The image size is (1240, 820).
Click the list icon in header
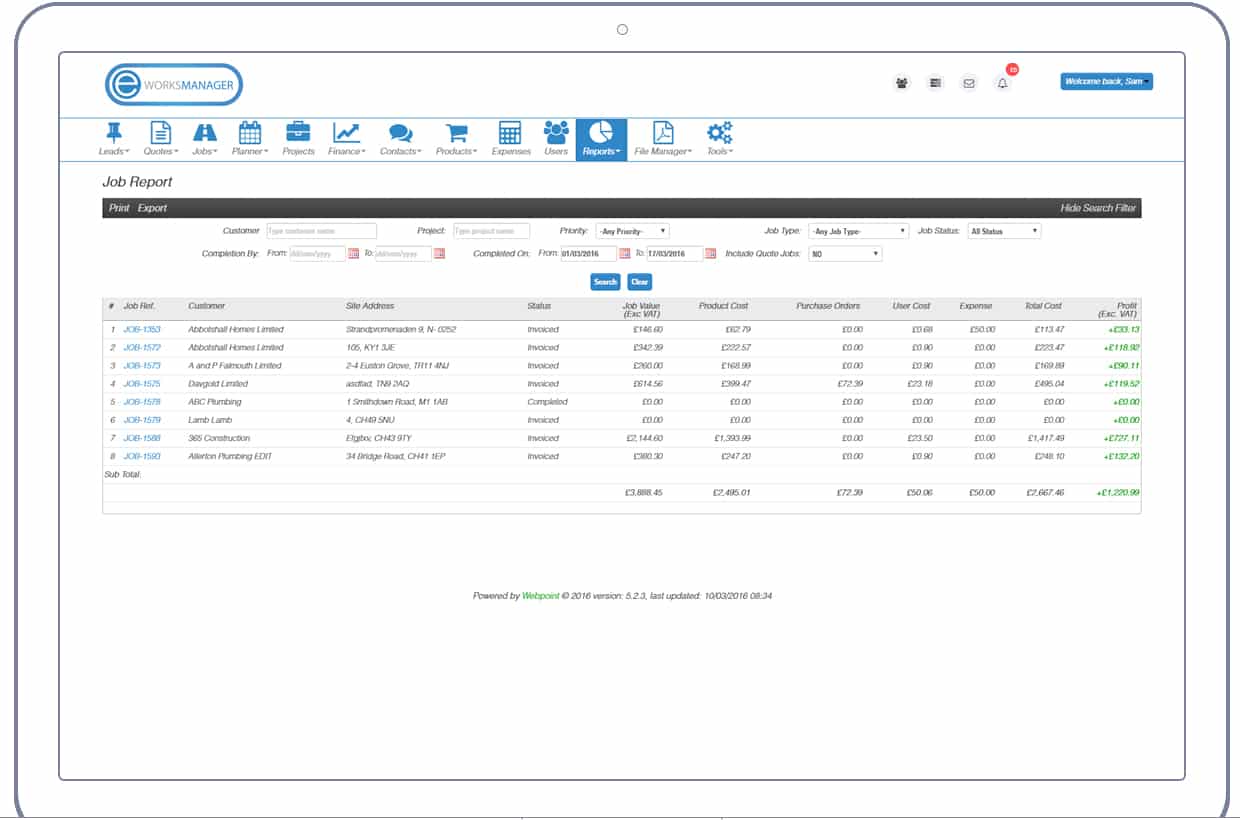(935, 83)
